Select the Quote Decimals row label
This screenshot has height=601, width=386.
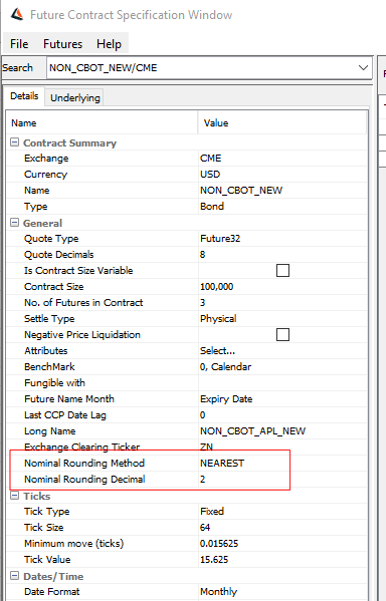[59, 255]
